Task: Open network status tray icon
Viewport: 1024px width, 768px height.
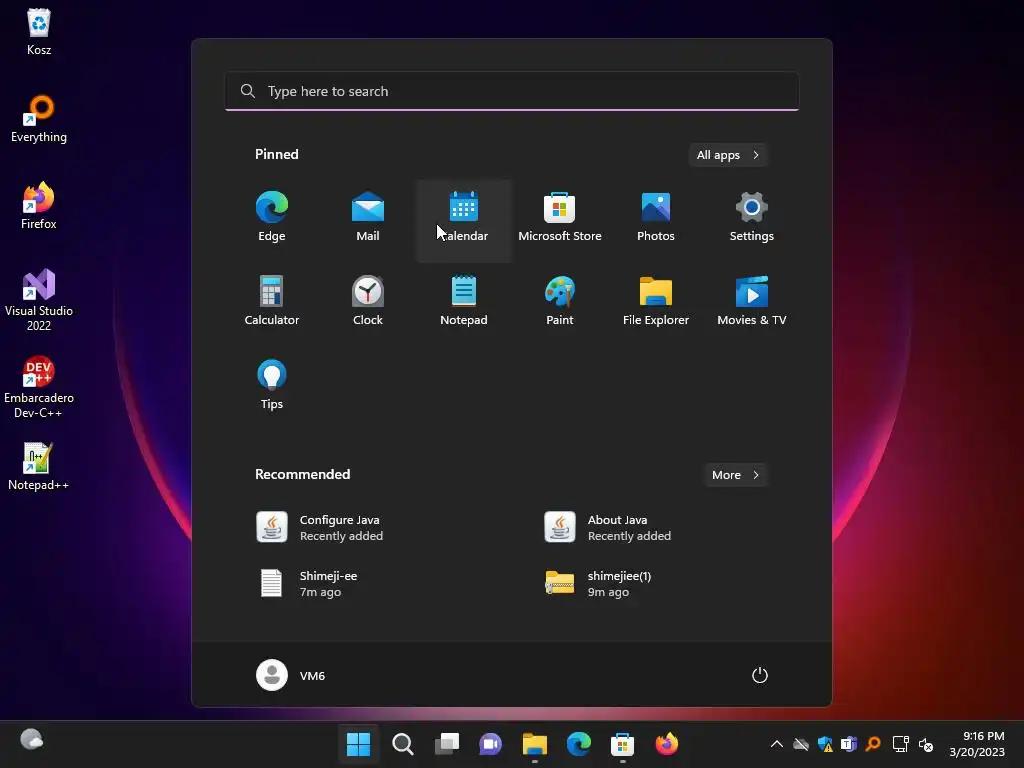Action: (901, 744)
